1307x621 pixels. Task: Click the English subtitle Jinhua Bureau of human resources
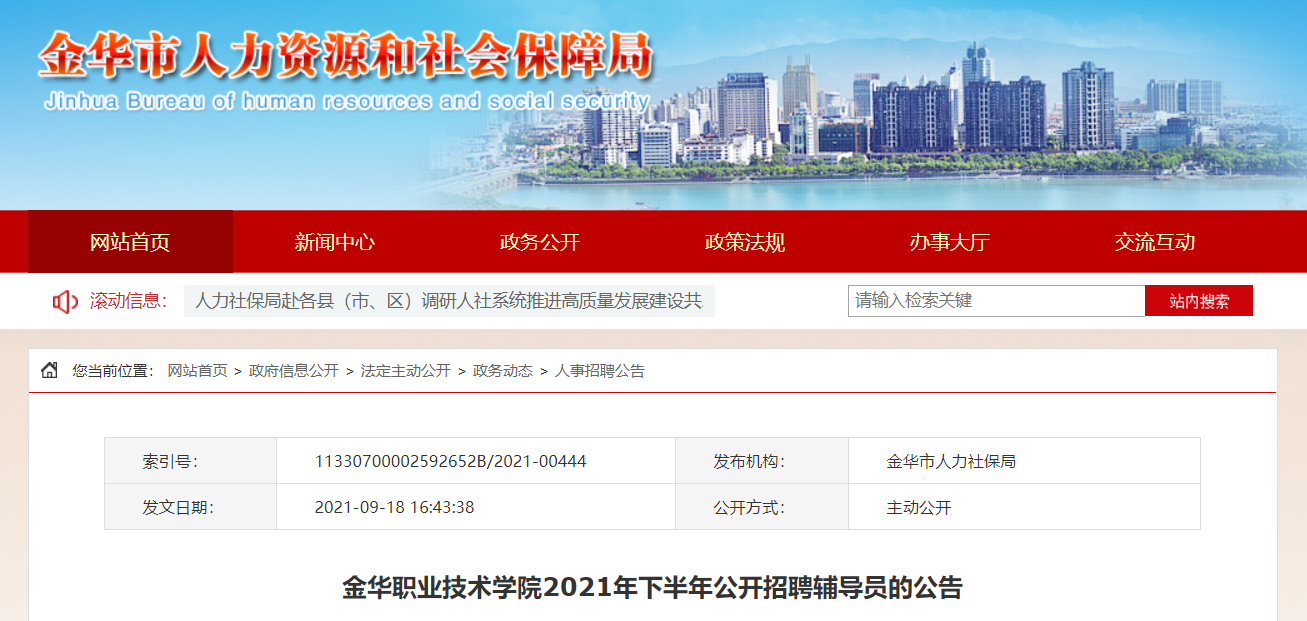tap(347, 101)
